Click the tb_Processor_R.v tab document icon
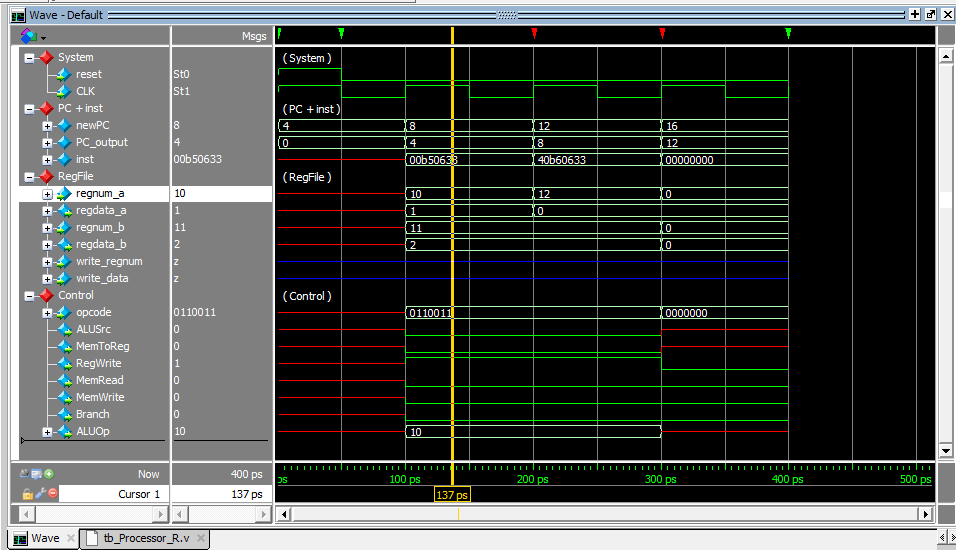Viewport: 956px width, 550px height. click(x=92, y=538)
